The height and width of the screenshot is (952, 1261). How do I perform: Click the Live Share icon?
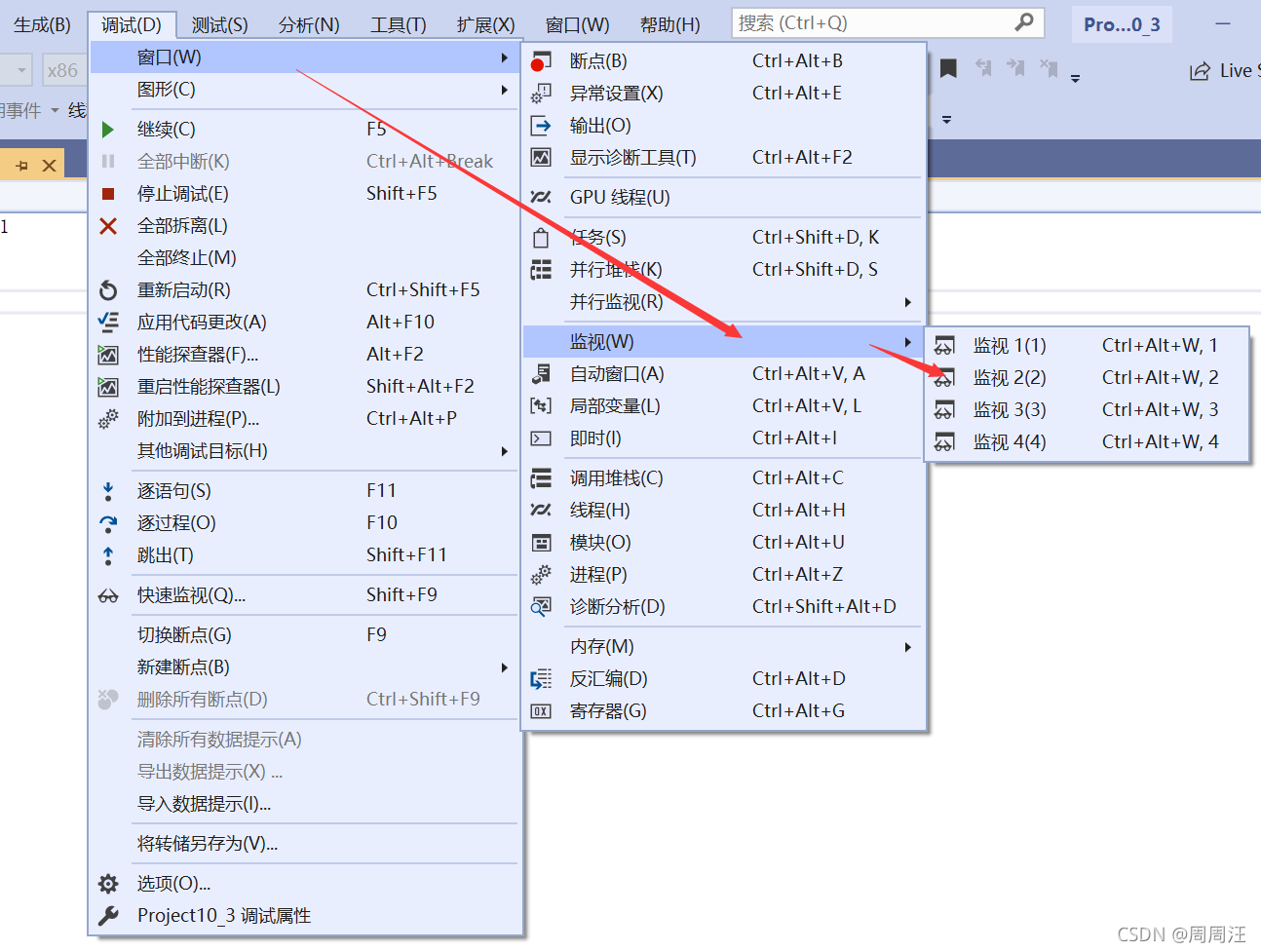(1199, 71)
